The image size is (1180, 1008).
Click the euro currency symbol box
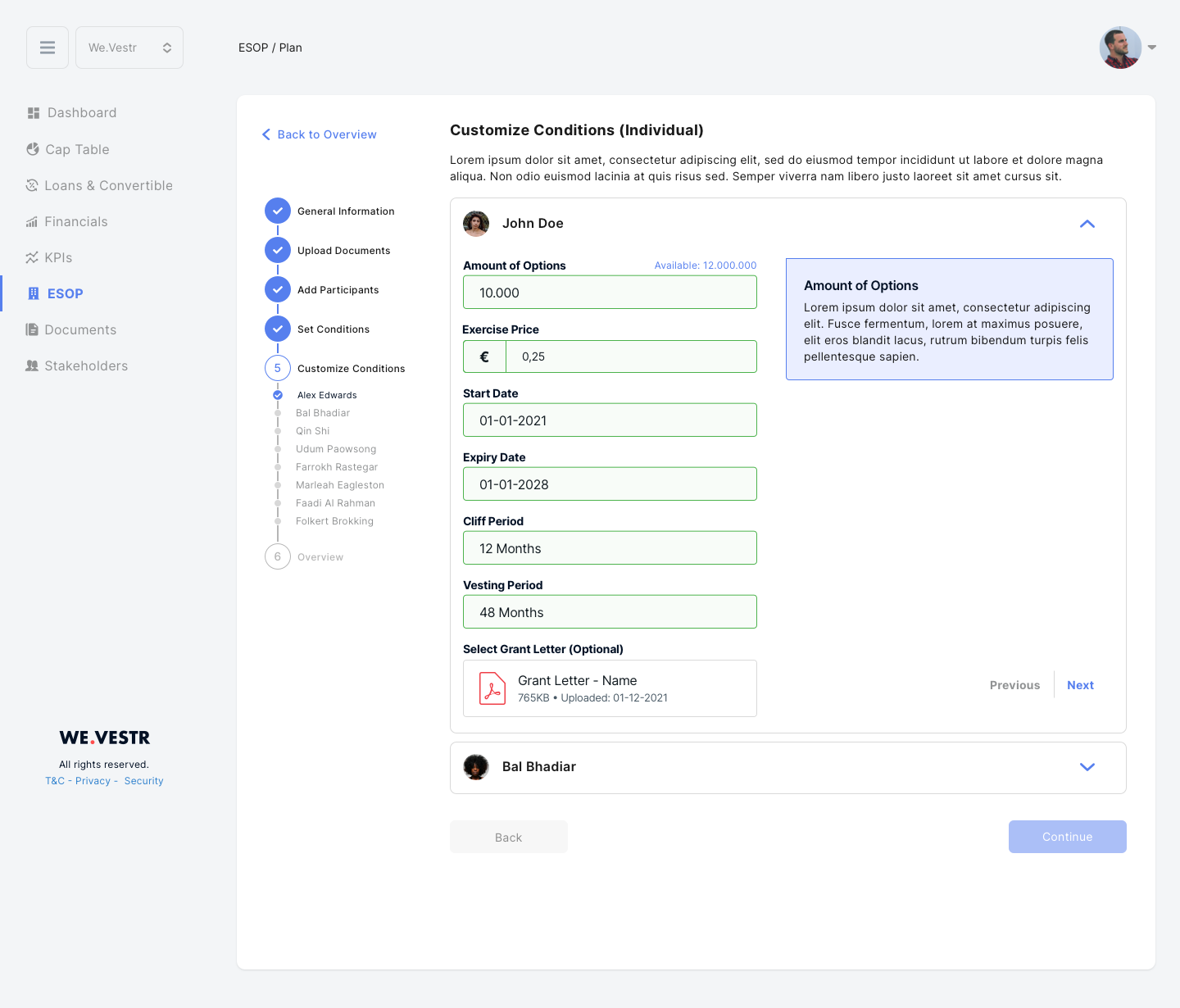click(484, 356)
